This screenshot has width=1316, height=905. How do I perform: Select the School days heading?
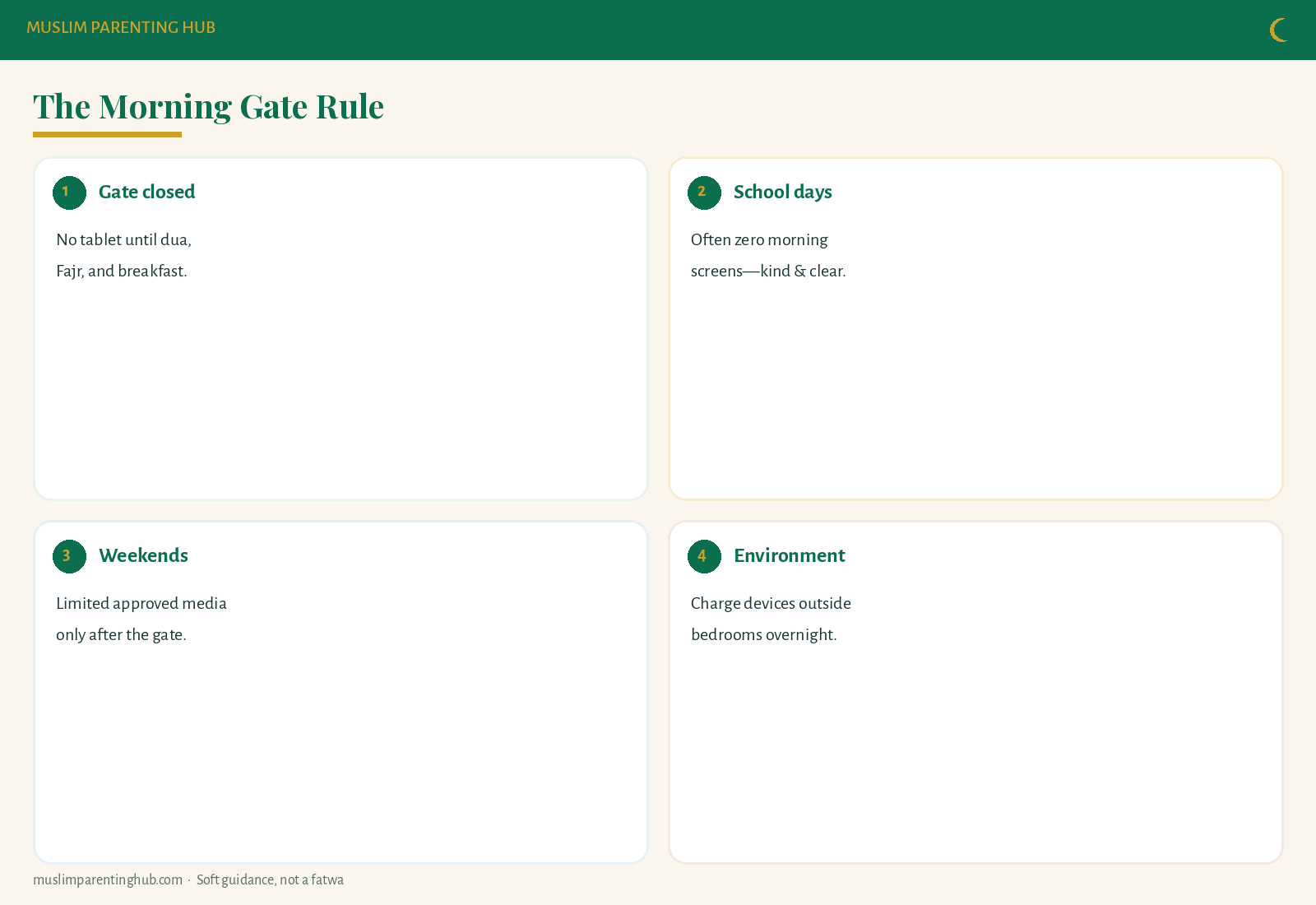click(782, 192)
